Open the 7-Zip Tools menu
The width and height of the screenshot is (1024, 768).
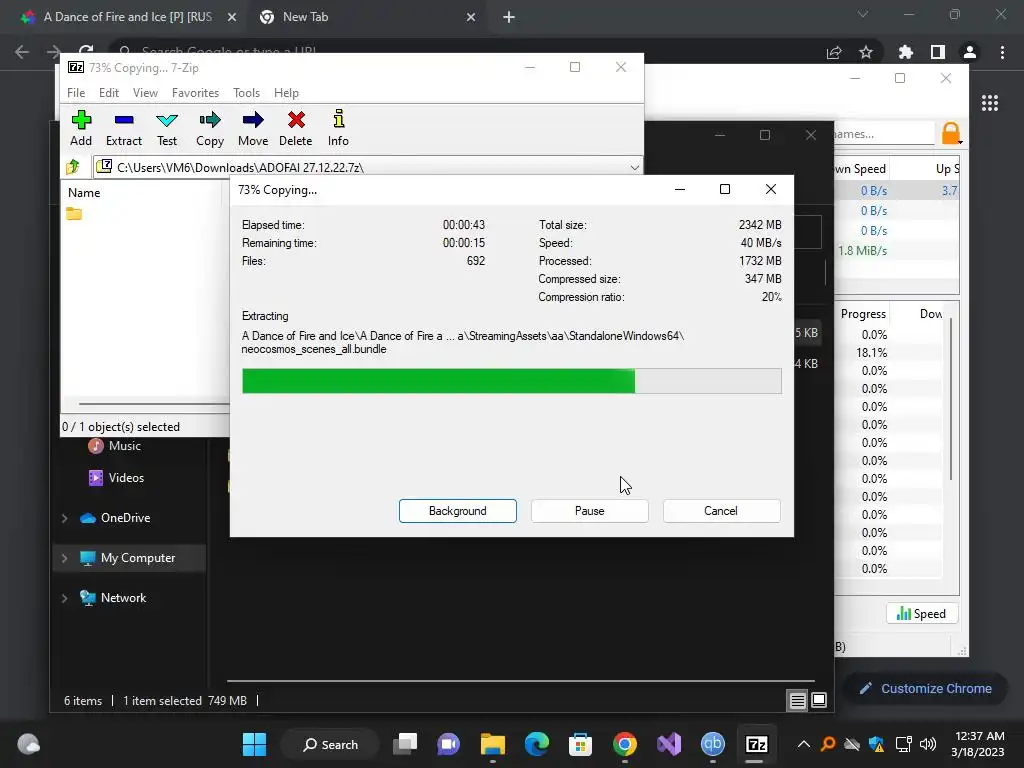coord(246,93)
